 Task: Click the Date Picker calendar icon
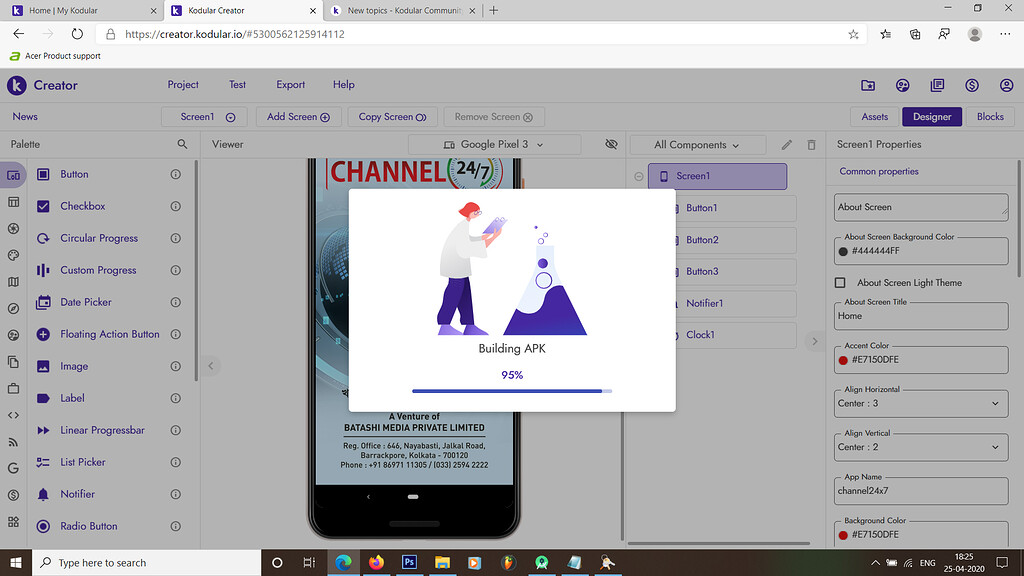(x=43, y=302)
